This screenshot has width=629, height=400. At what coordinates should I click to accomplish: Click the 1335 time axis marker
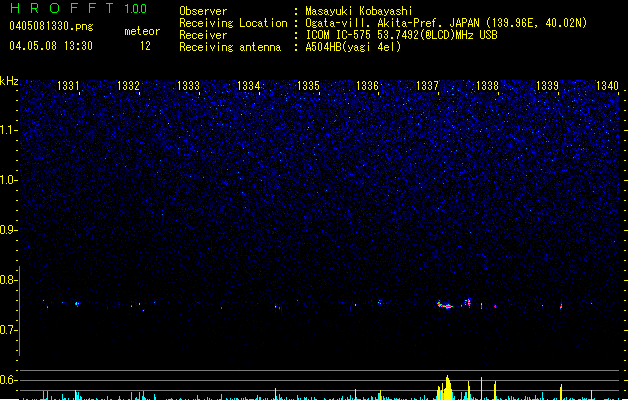(x=308, y=86)
